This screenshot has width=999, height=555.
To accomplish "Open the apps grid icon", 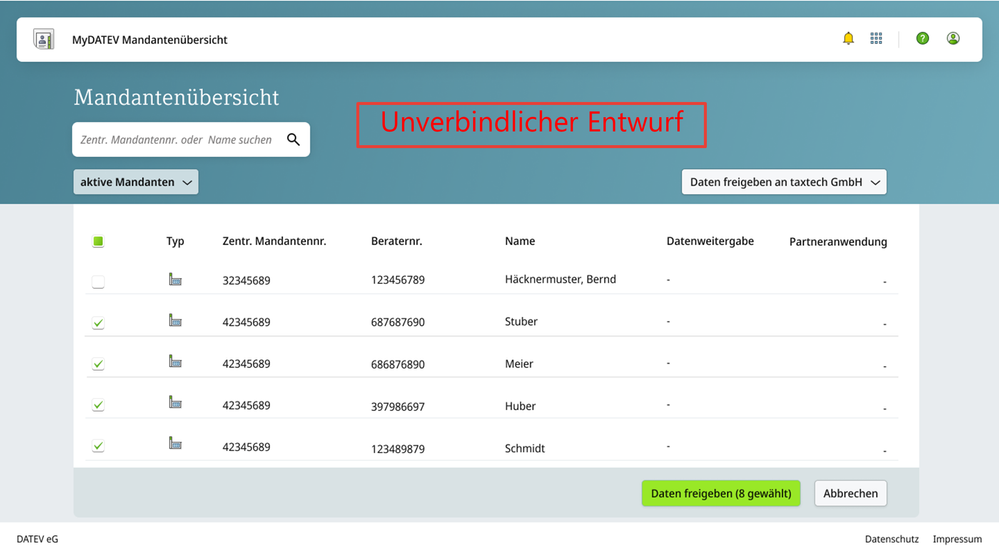I will [x=876, y=38].
